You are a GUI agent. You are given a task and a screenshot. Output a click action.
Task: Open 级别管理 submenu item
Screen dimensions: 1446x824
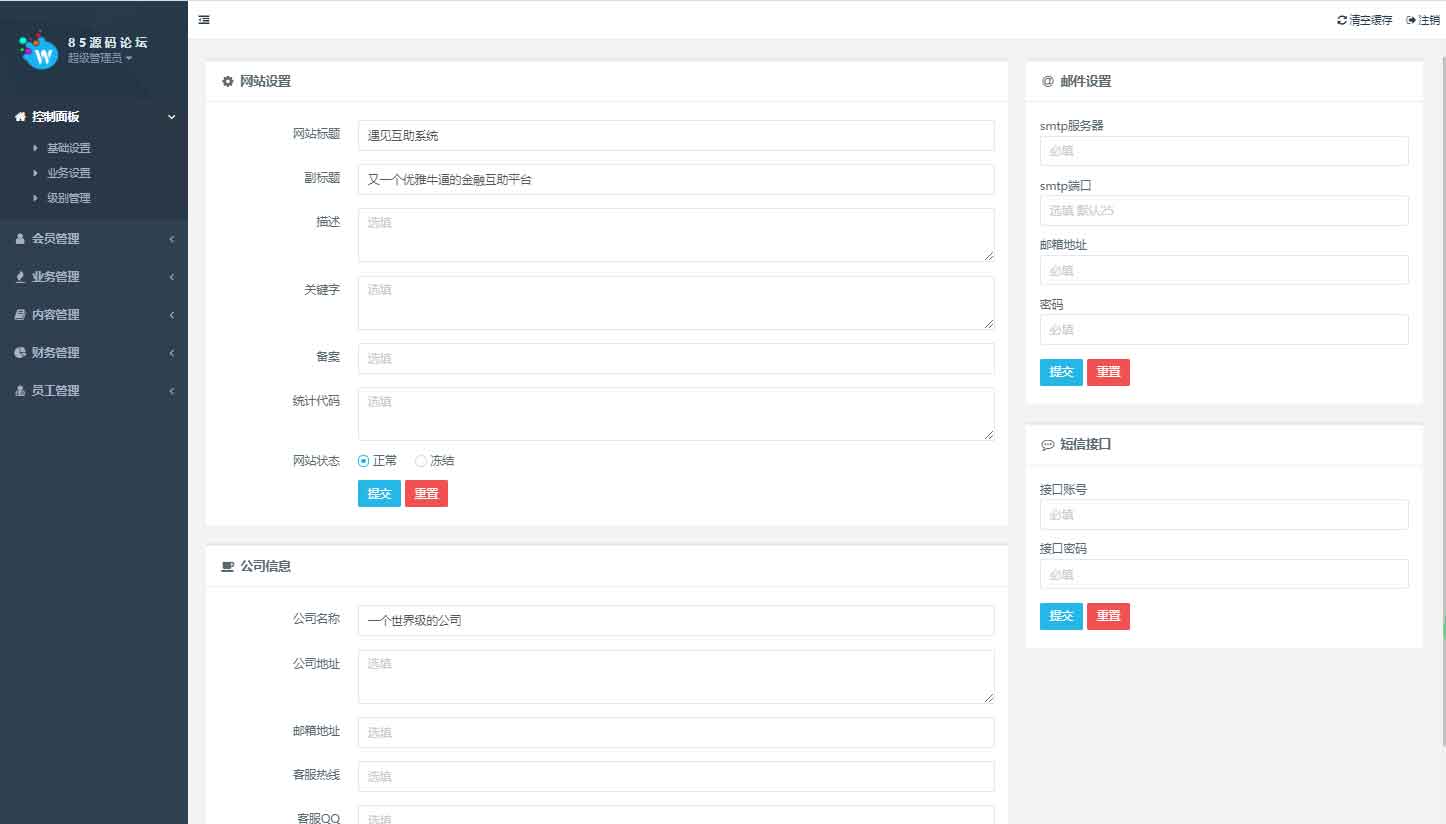(x=69, y=198)
